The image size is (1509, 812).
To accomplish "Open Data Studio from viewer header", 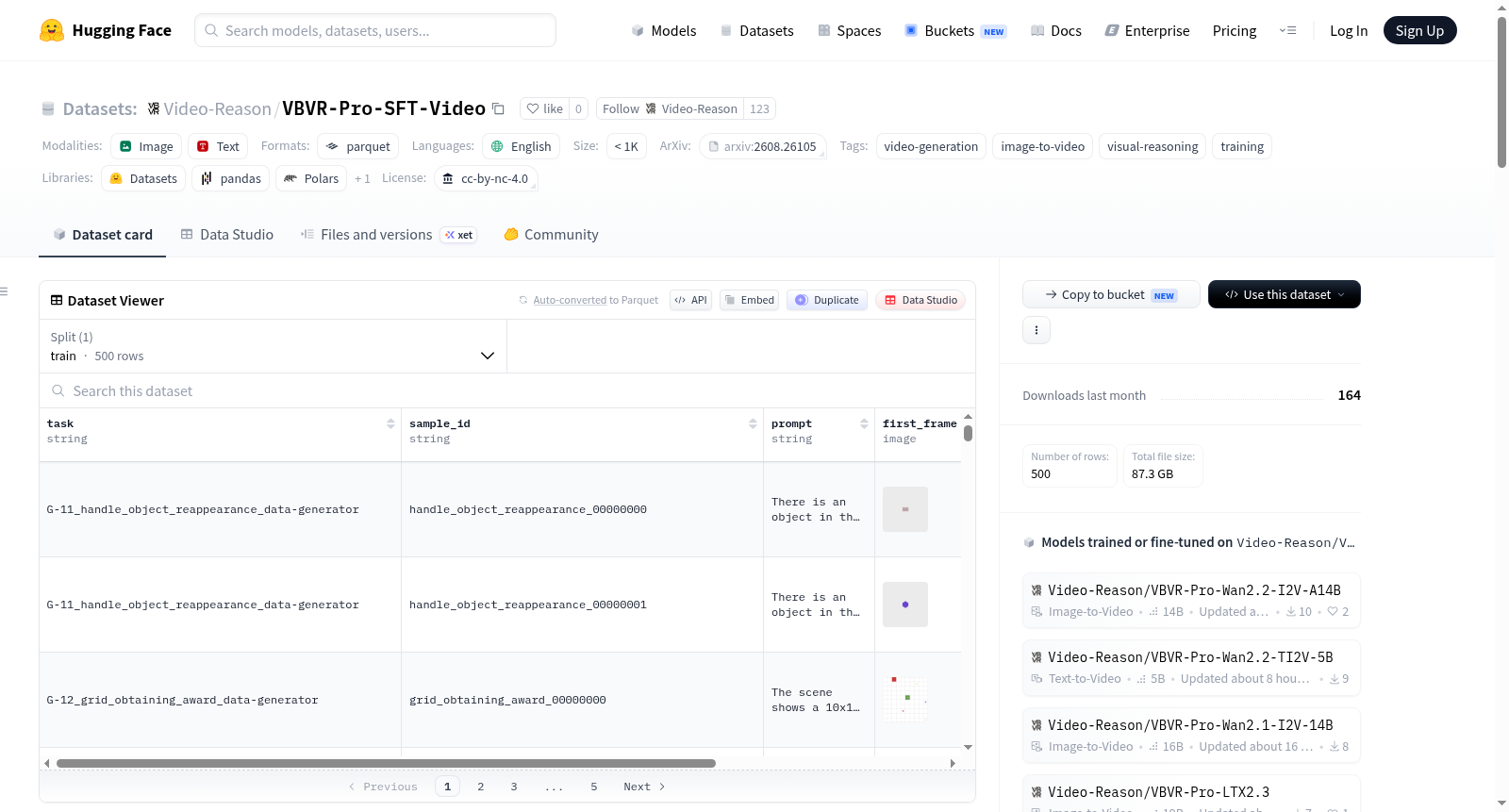I will (920, 300).
